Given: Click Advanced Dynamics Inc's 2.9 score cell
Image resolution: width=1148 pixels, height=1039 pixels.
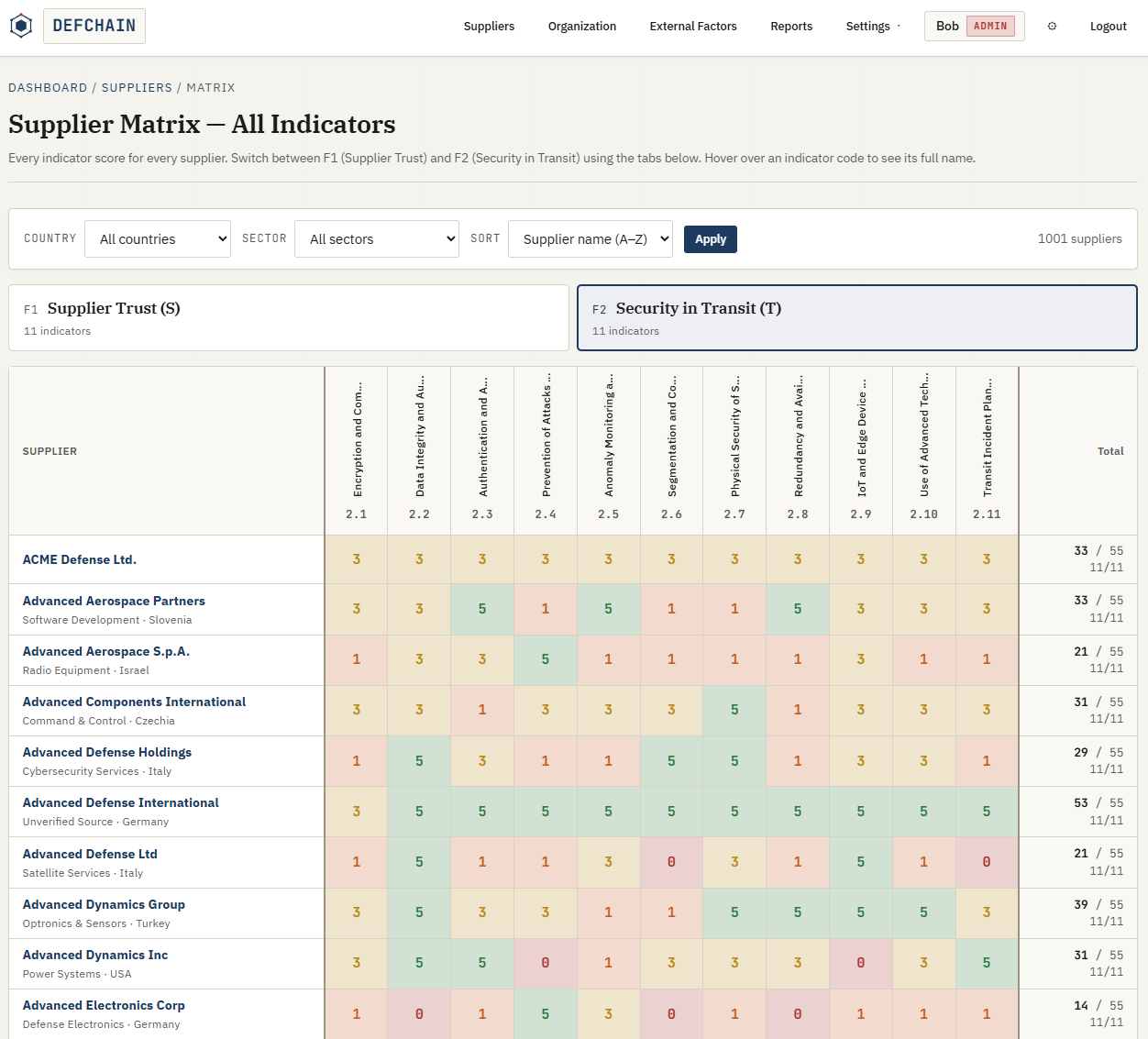Looking at the screenshot, I should pos(861,963).
